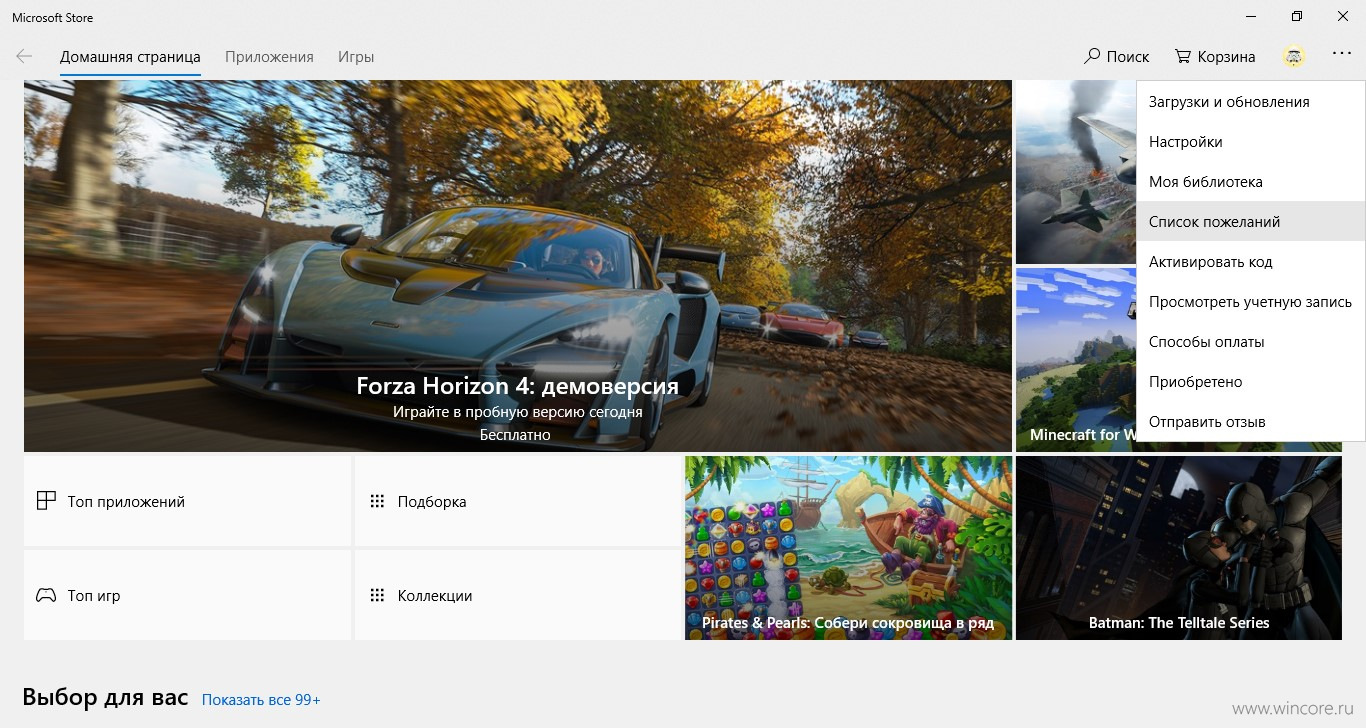
Task: Click the search magnifier icon
Action: [x=1092, y=56]
